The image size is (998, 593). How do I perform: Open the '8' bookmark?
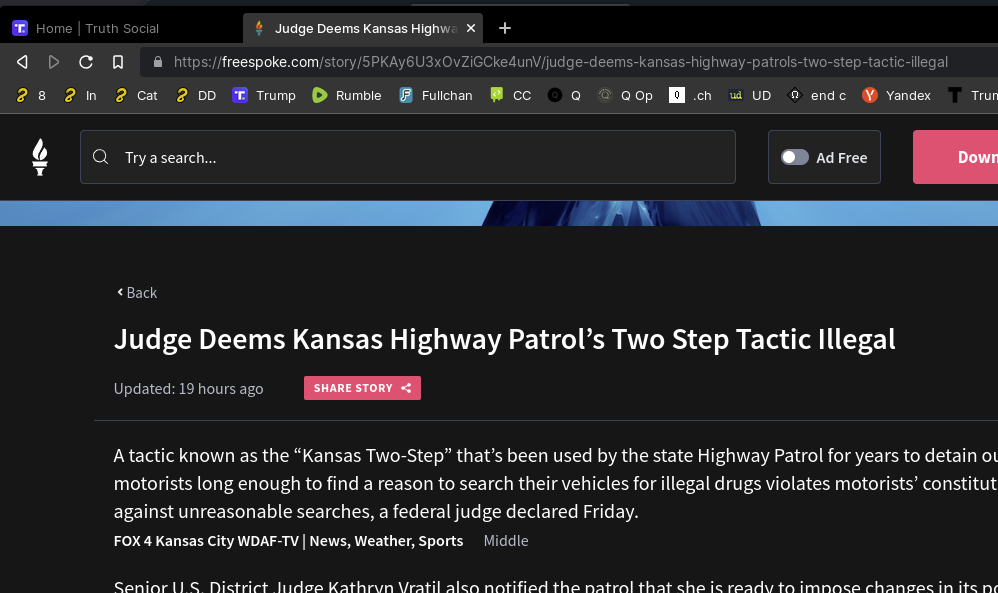tap(31, 95)
